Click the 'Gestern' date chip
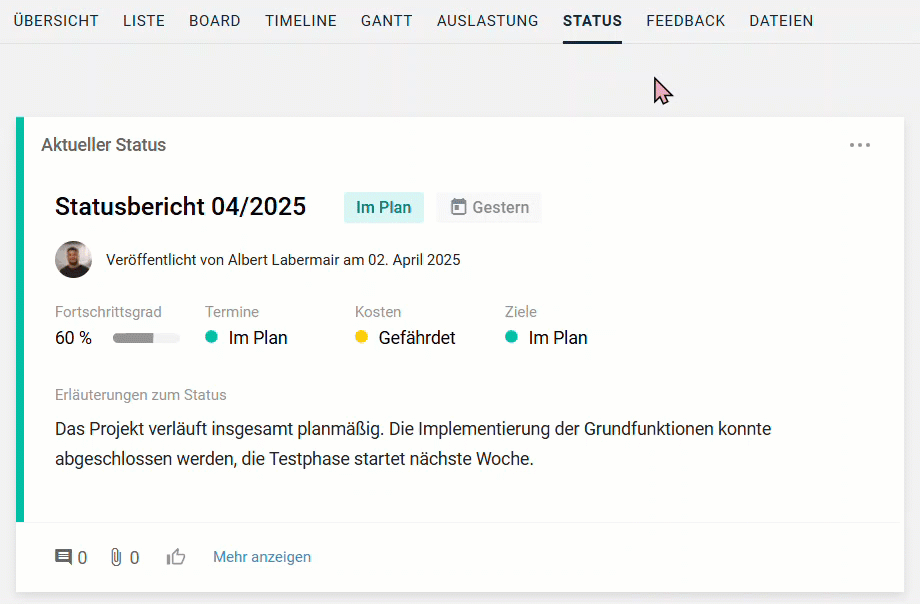The width and height of the screenshot is (920, 604). click(x=488, y=206)
